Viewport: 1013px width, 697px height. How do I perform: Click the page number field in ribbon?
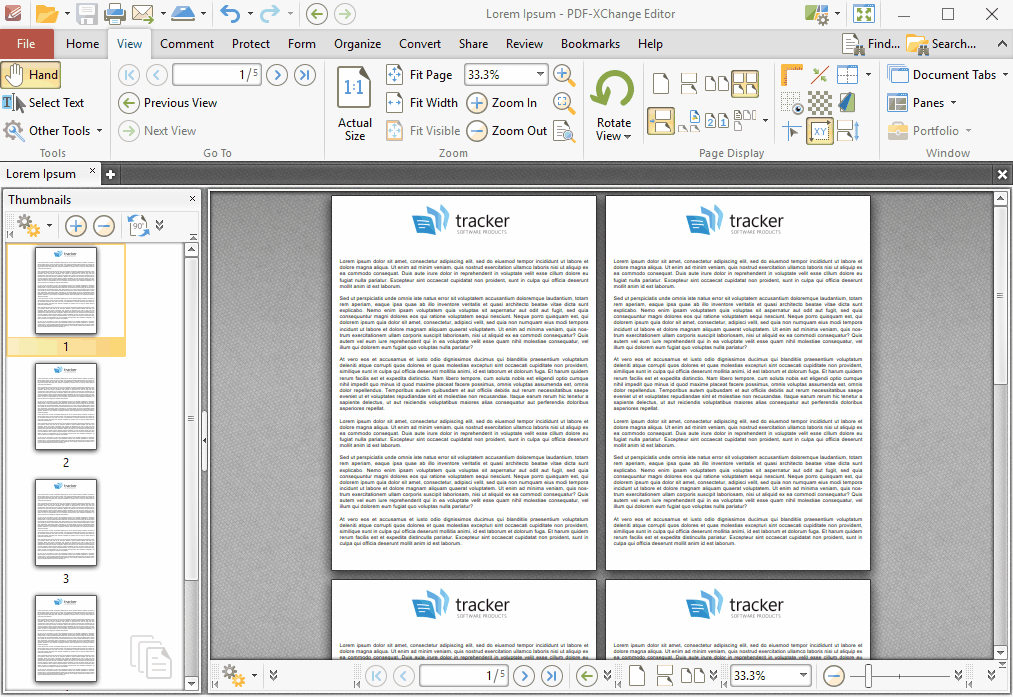216,75
